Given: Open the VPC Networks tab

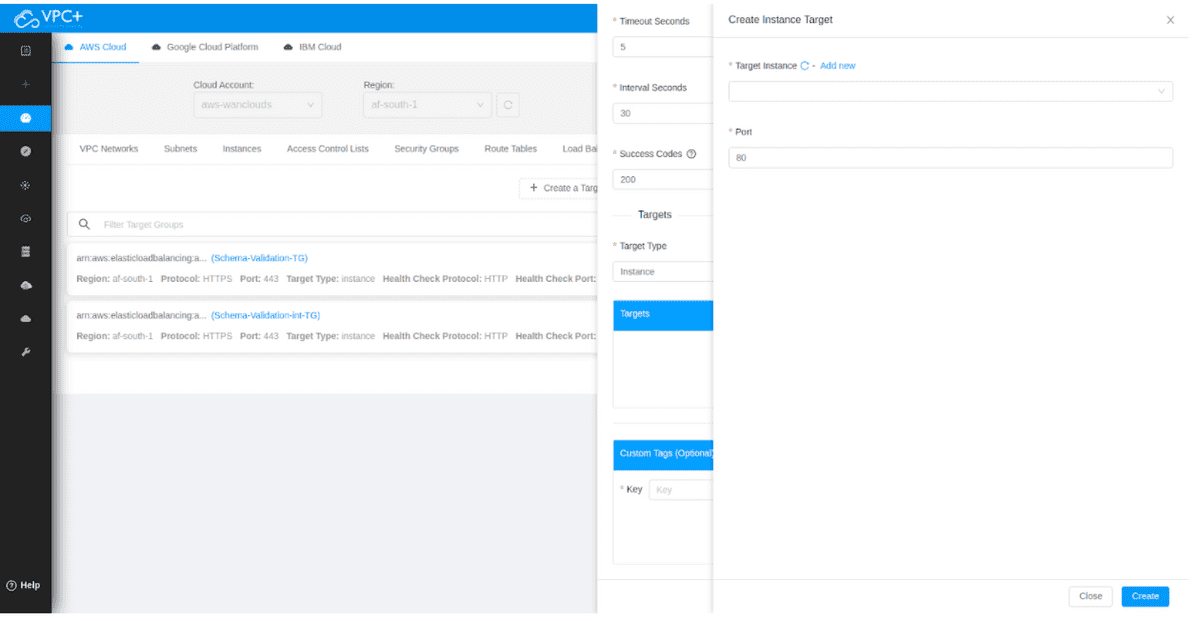Looking at the screenshot, I should [109, 149].
